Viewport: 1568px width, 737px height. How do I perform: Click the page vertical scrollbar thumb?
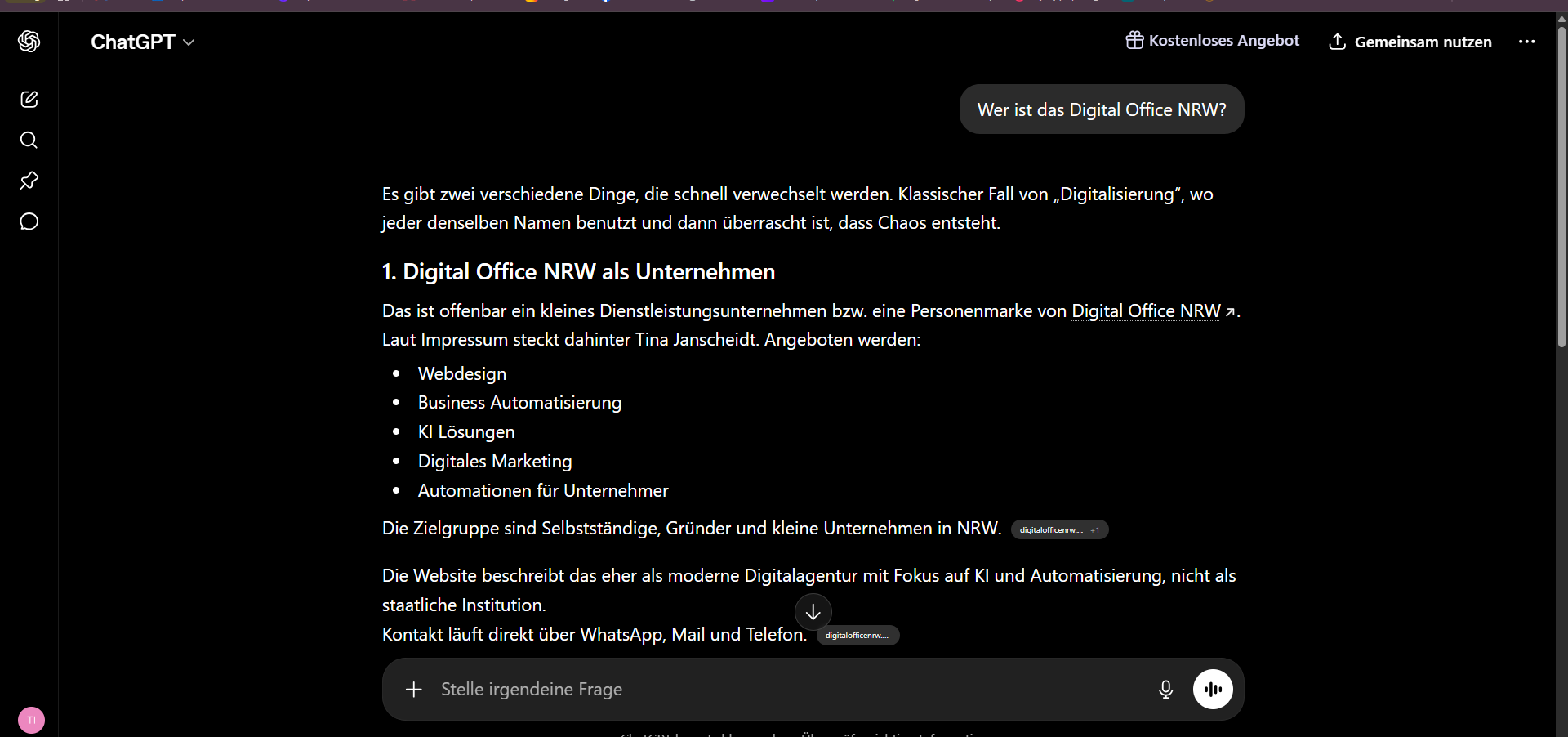click(x=1561, y=187)
